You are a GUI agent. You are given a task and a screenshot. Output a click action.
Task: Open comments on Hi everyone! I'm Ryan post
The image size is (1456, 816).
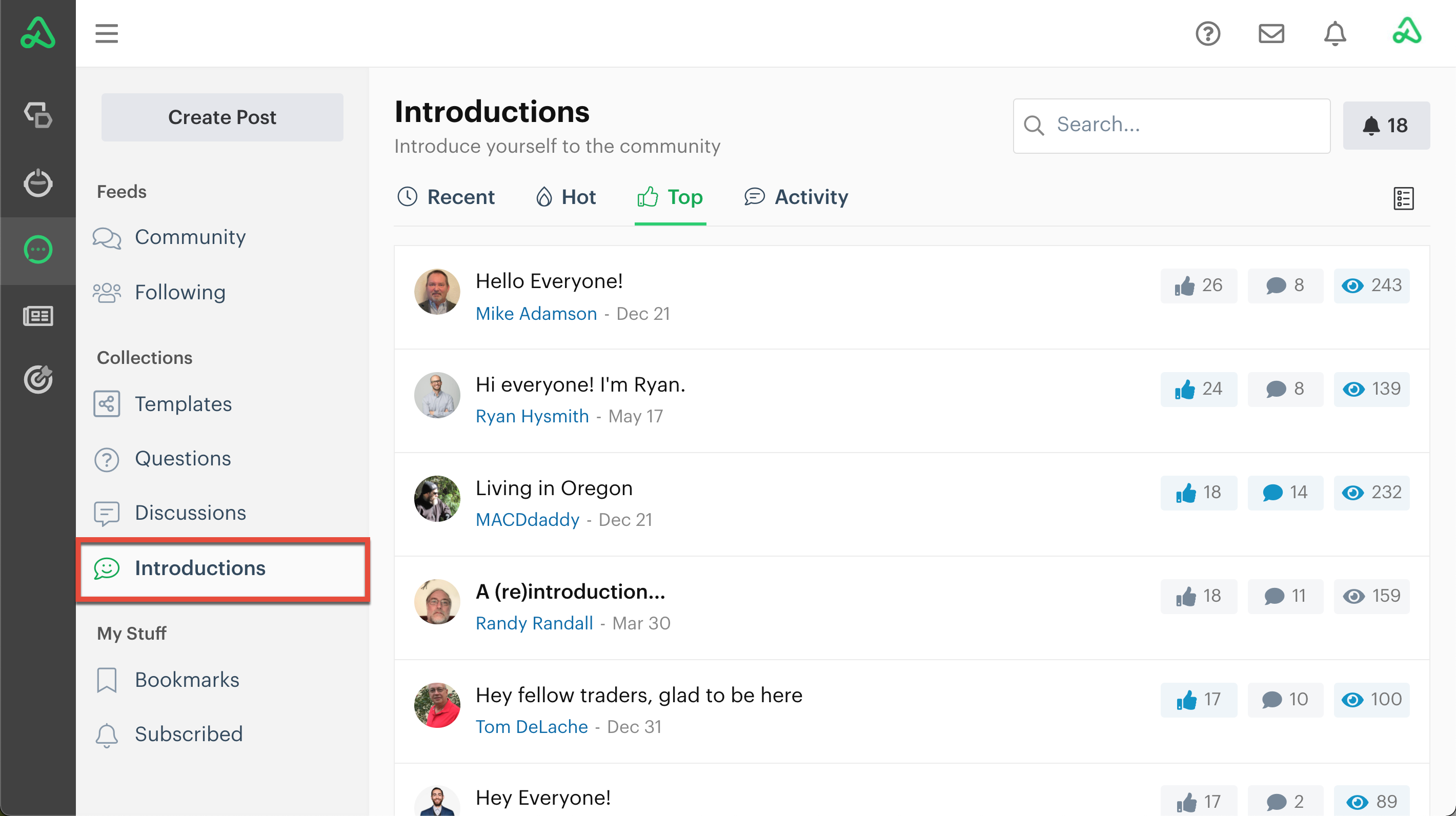(1285, 389)
